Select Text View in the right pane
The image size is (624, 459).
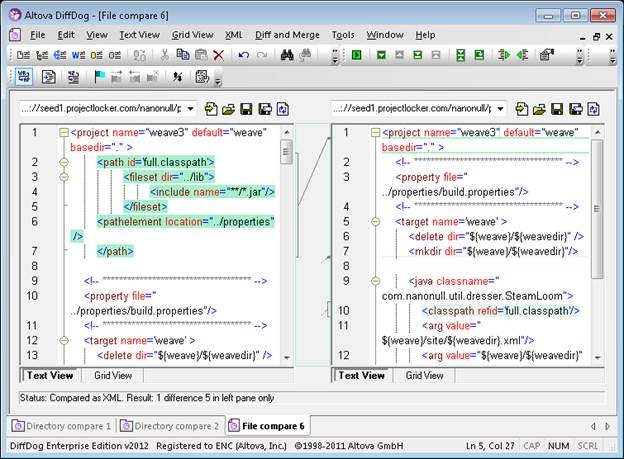point(362,376)
